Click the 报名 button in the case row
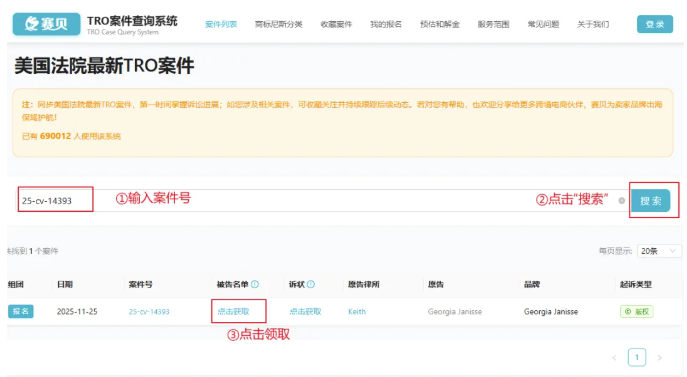 (21, 311)
